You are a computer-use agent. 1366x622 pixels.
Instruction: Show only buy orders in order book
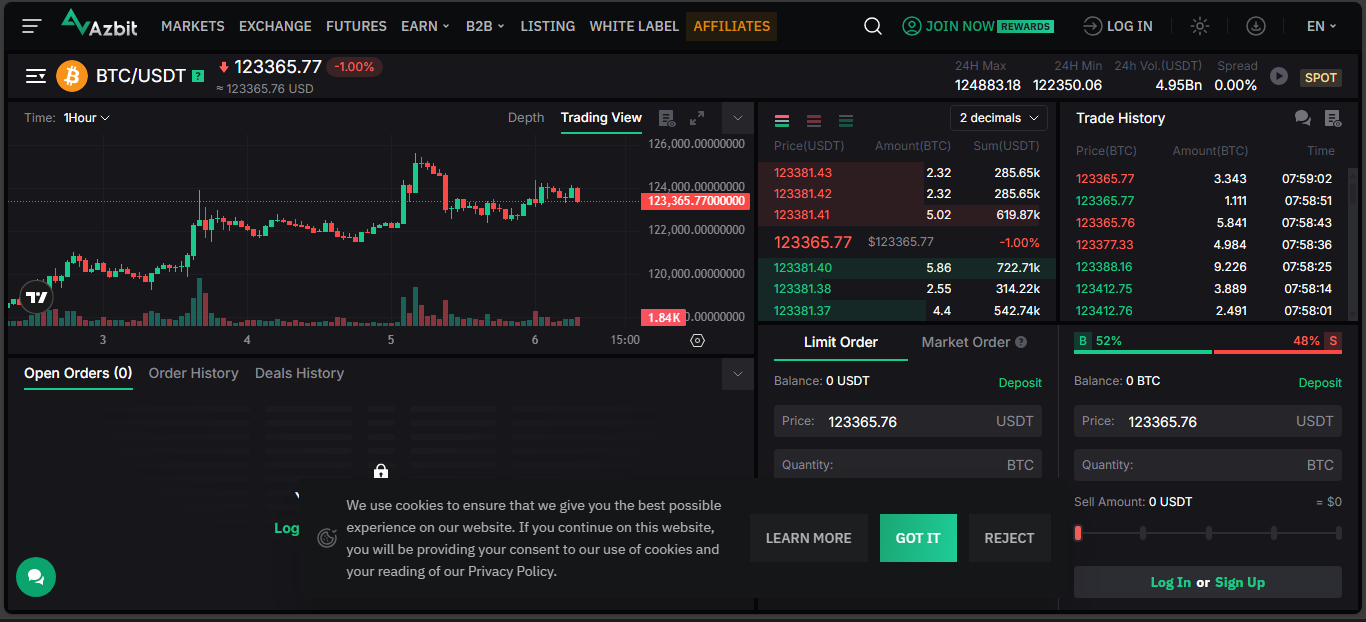(846, 121)
